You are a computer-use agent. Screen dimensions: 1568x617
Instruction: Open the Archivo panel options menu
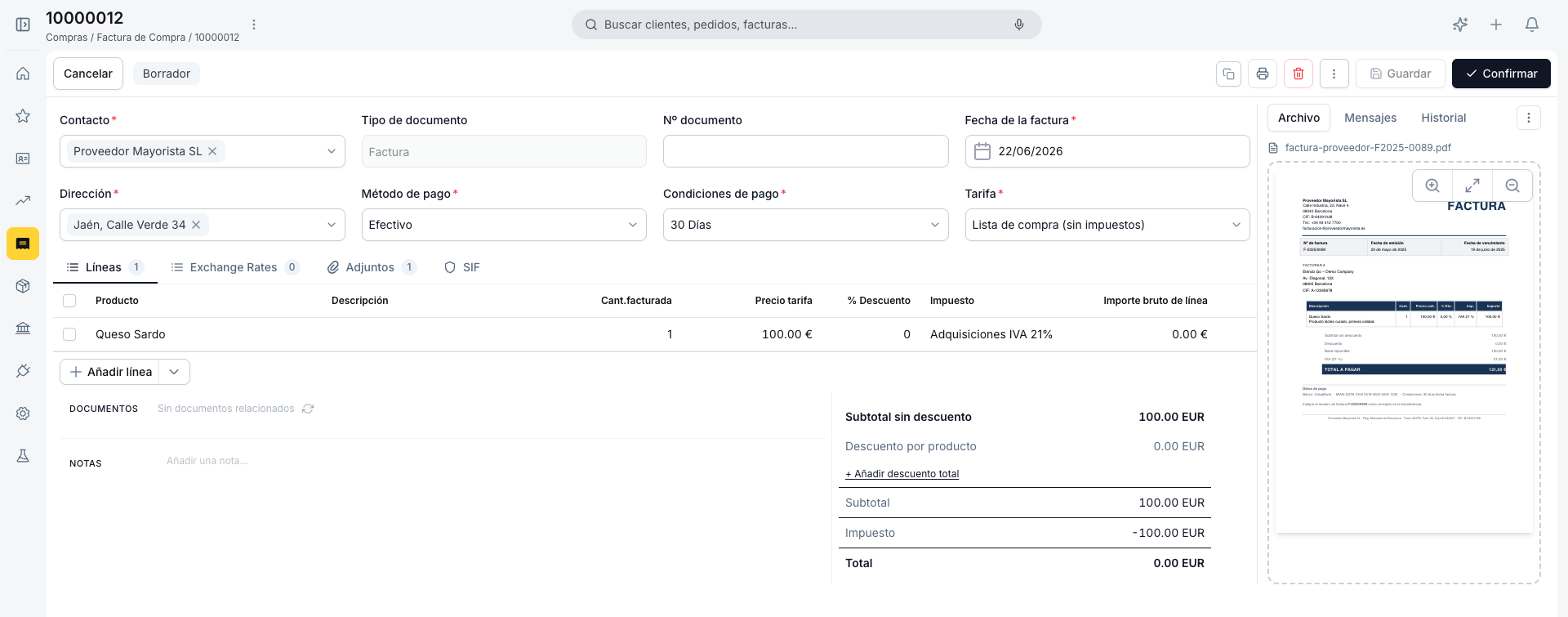[1529, 118]
